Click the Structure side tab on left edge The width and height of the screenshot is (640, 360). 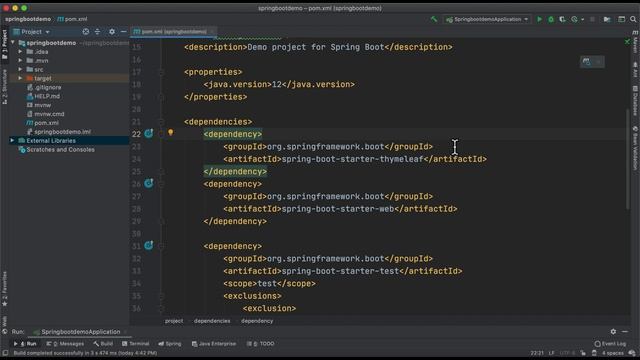point(4,87)
